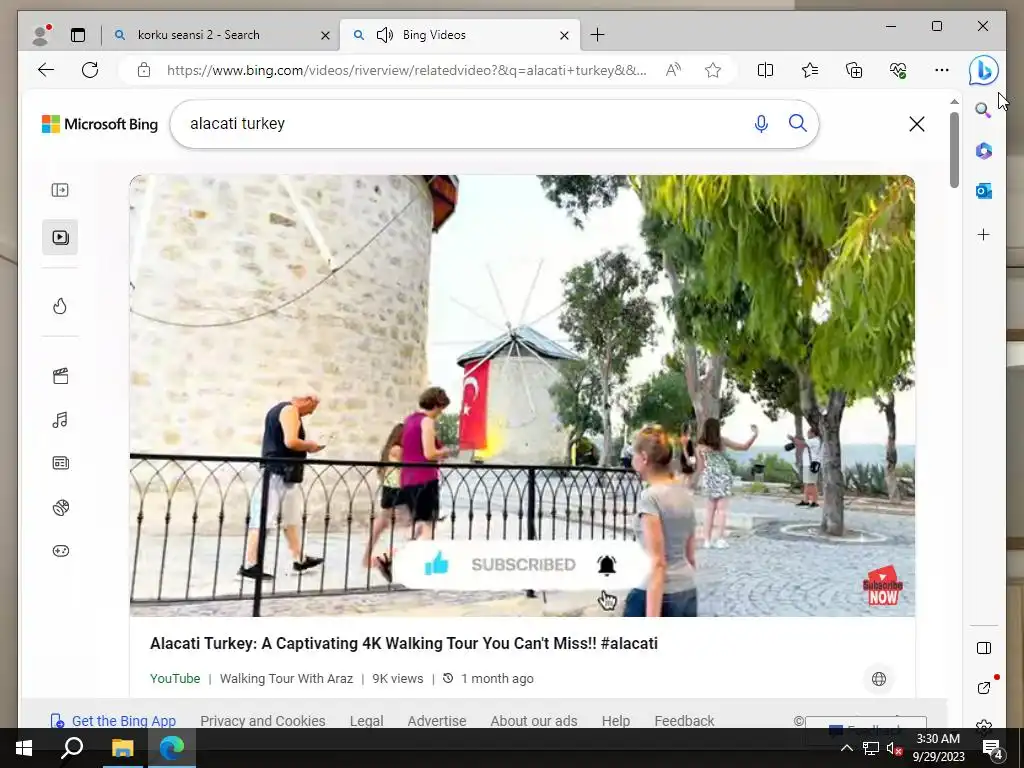
Task: Open the Gaming controller category
Action: [60, 551]
